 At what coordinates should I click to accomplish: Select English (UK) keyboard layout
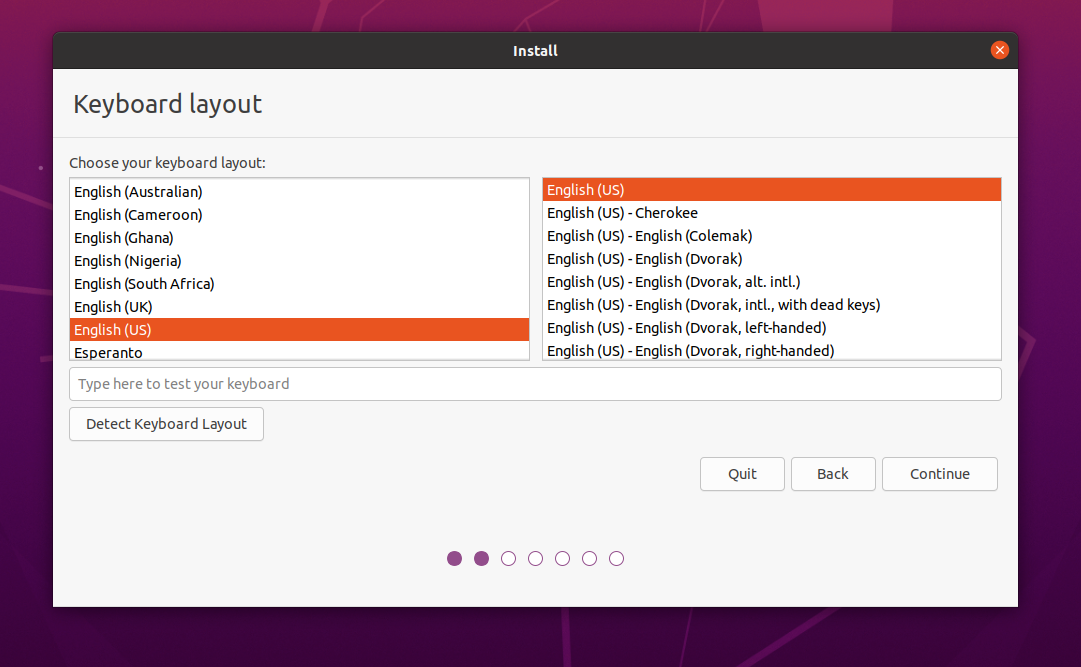click(113, 306)
